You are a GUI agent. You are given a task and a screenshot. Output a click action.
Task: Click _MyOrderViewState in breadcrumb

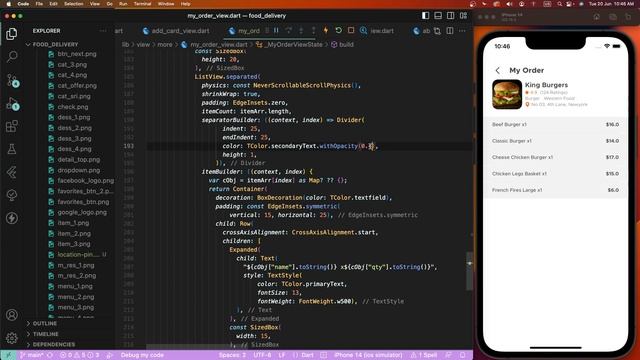(x=294, y=44)
